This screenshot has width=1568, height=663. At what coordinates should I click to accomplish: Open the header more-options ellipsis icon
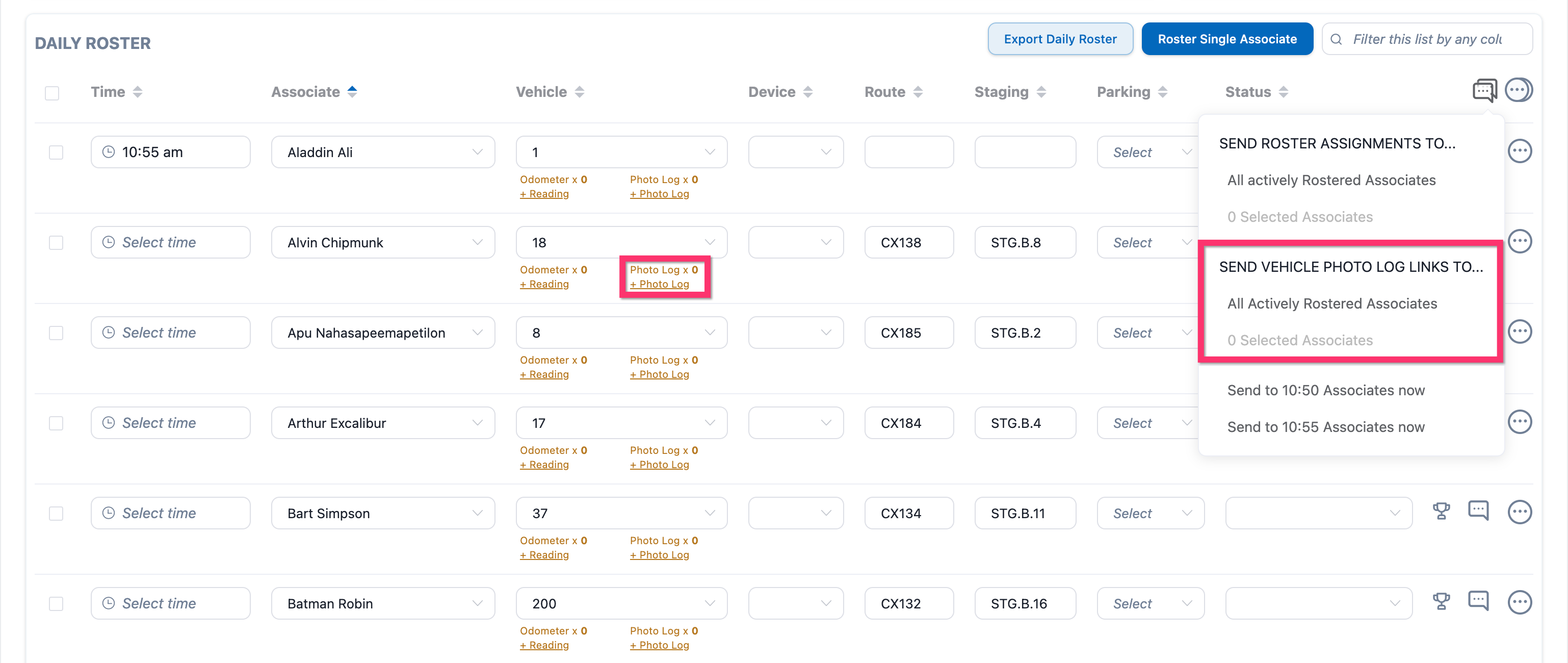coord(1518,90)
